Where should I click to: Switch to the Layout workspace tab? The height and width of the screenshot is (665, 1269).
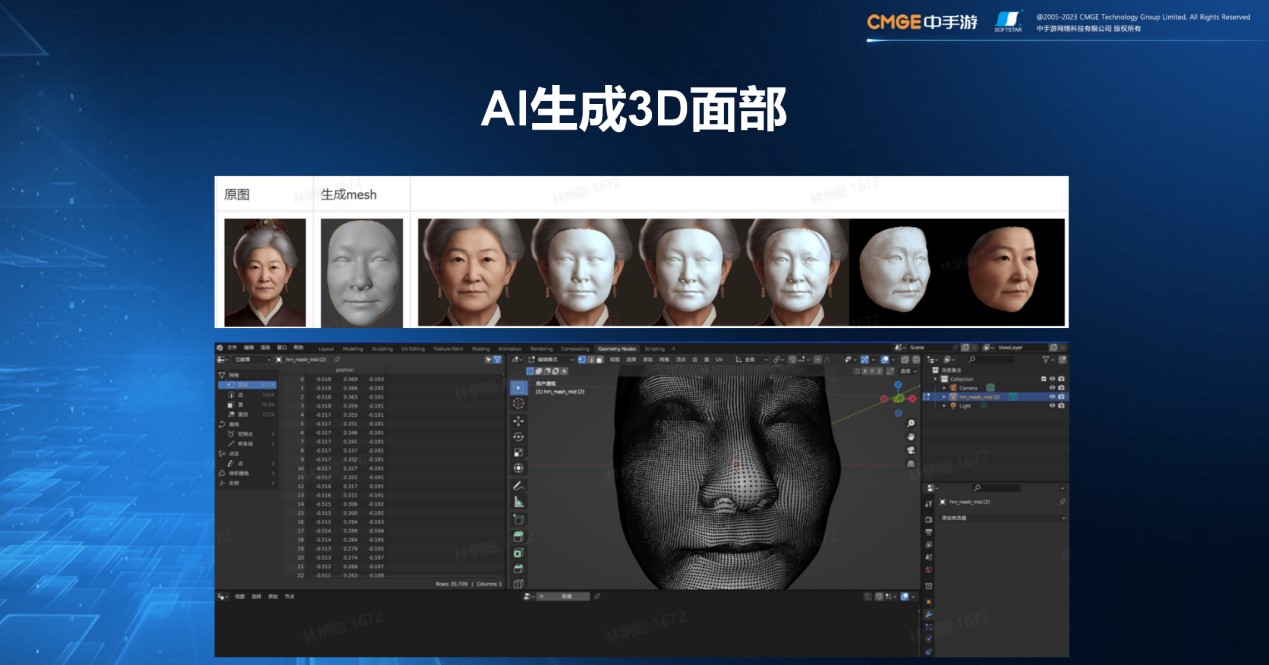[326, 349]
